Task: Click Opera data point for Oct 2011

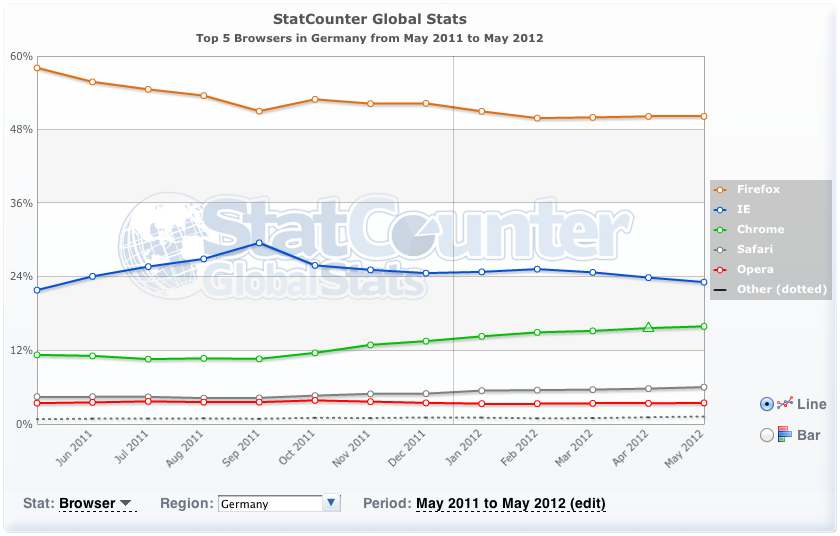Action: (x=315, y=400)
